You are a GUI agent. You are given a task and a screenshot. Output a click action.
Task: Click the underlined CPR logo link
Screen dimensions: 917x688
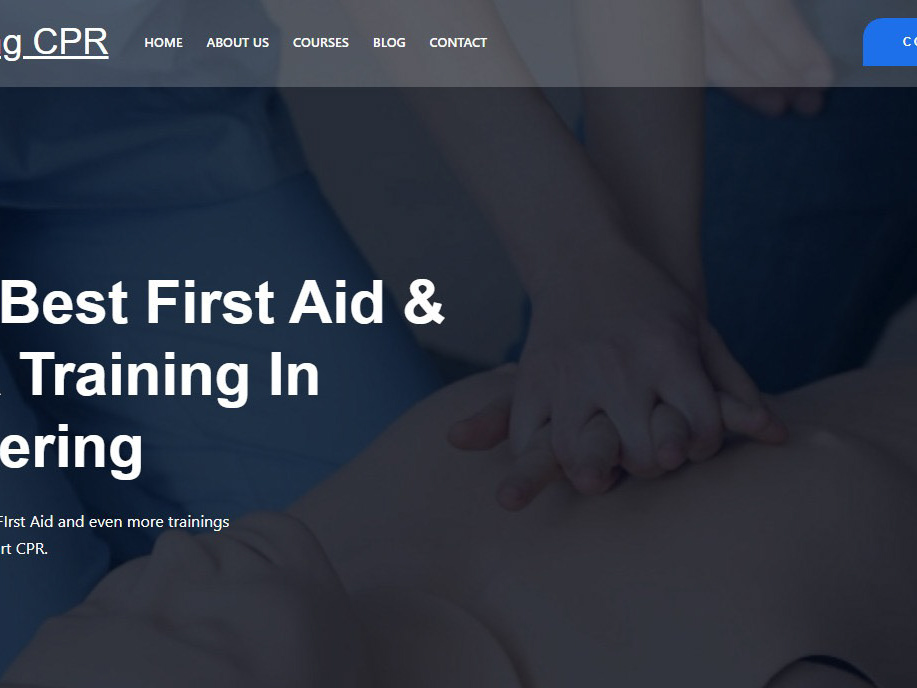54,42
